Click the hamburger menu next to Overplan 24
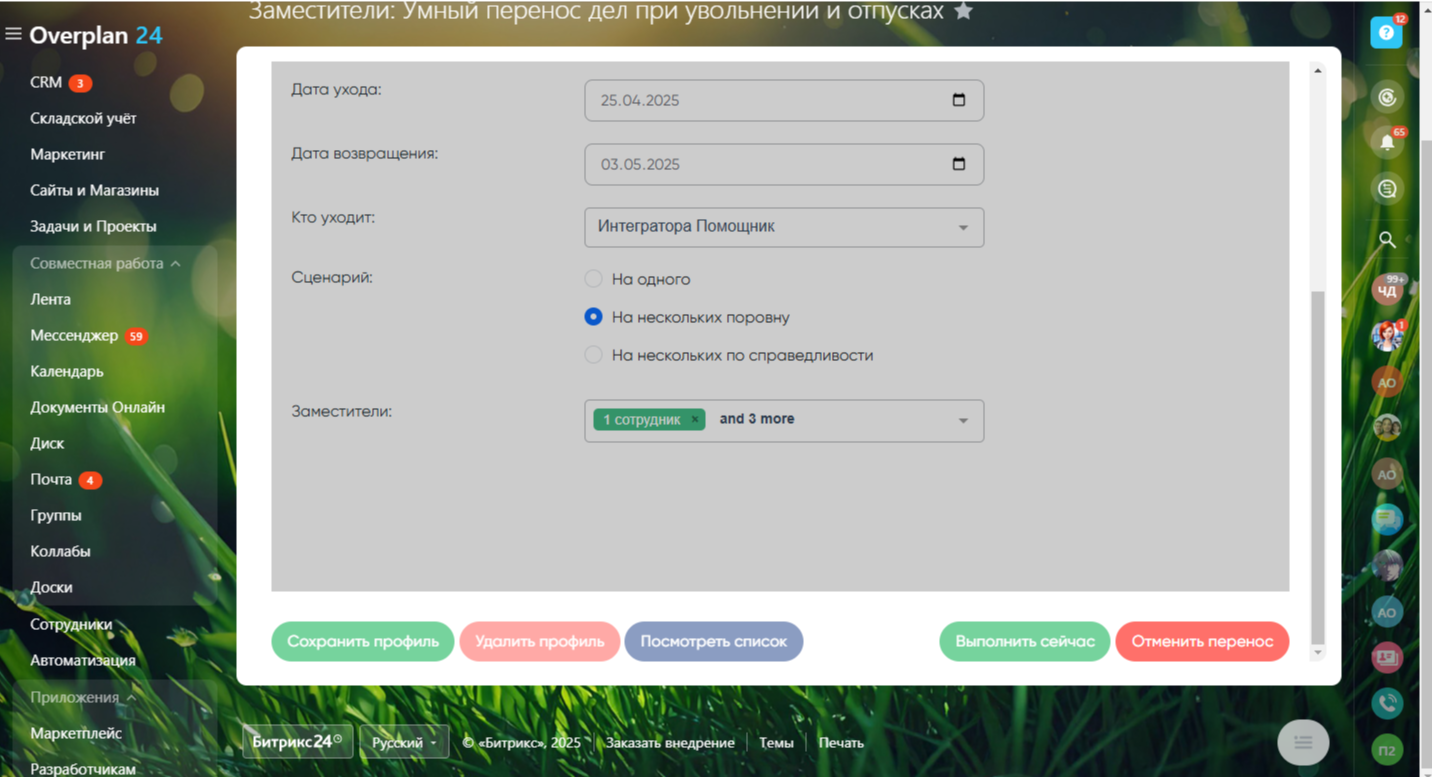Viewport: 1432px width, 777px height. pos(13,35)
